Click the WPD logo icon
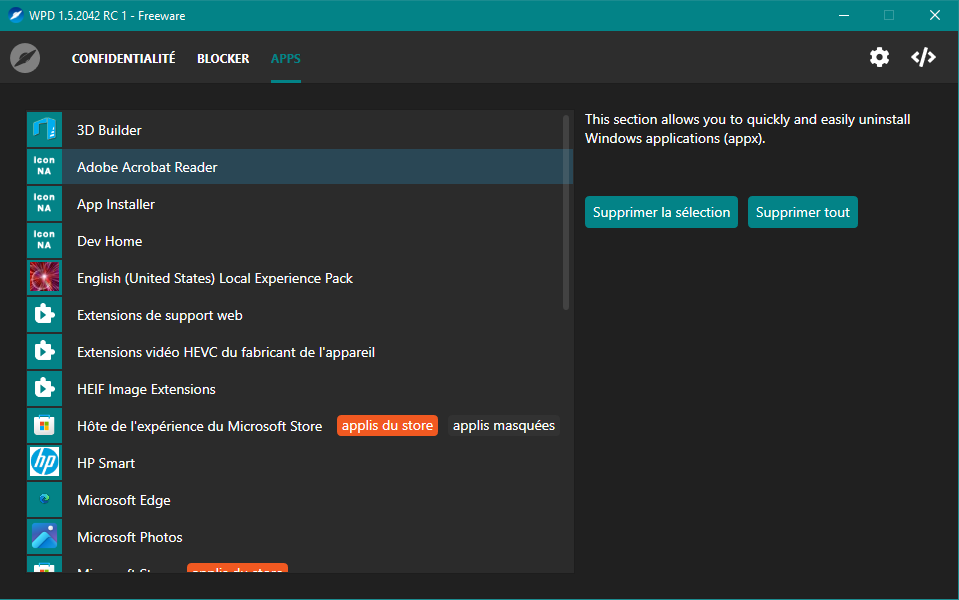 (25, 58)
